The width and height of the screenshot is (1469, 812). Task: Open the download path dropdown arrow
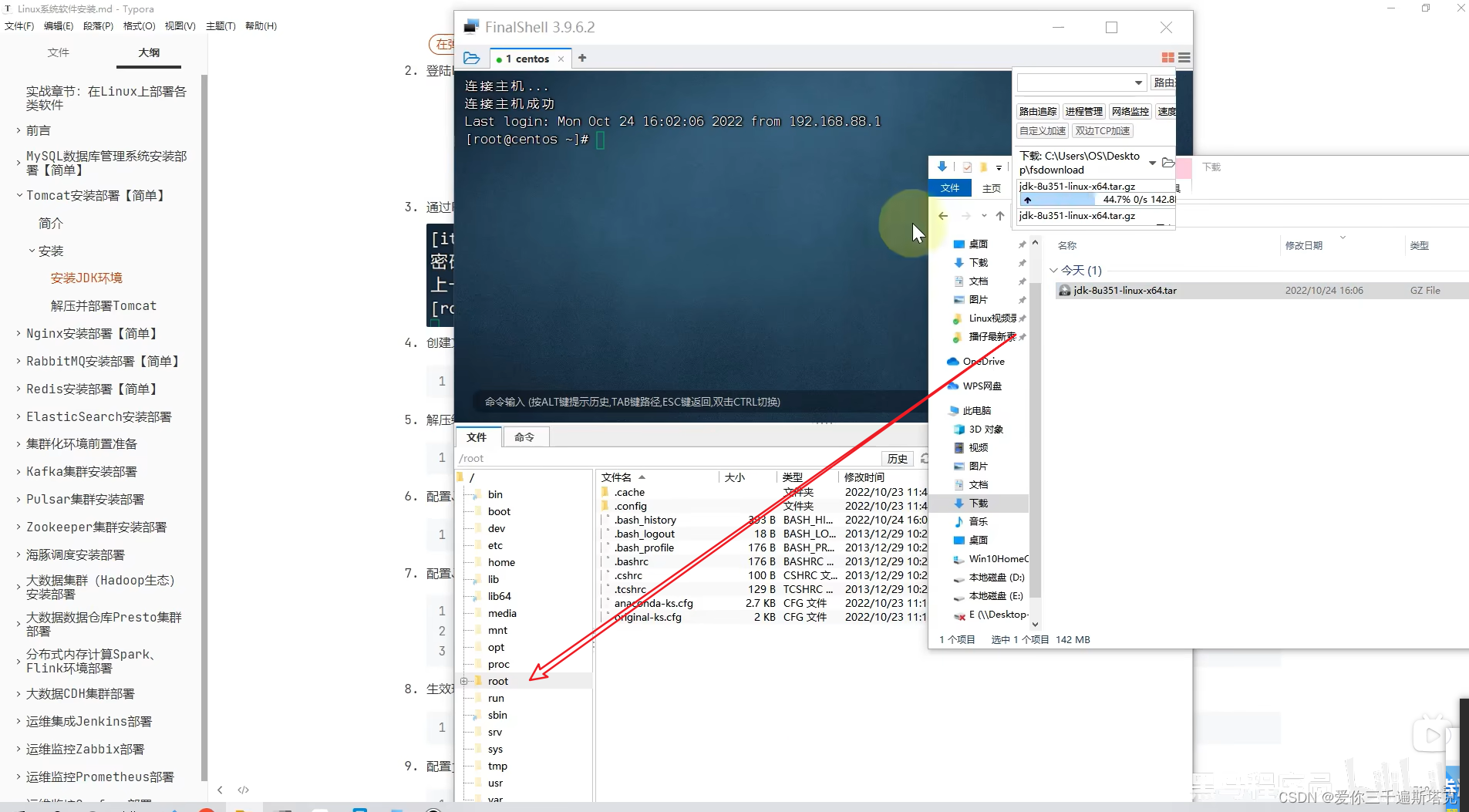(x=1152, y=163)
